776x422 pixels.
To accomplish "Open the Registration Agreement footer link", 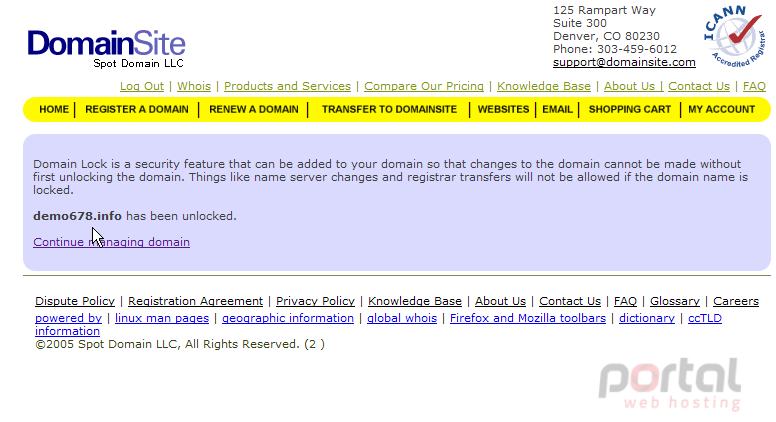I will tap(195, 301).
